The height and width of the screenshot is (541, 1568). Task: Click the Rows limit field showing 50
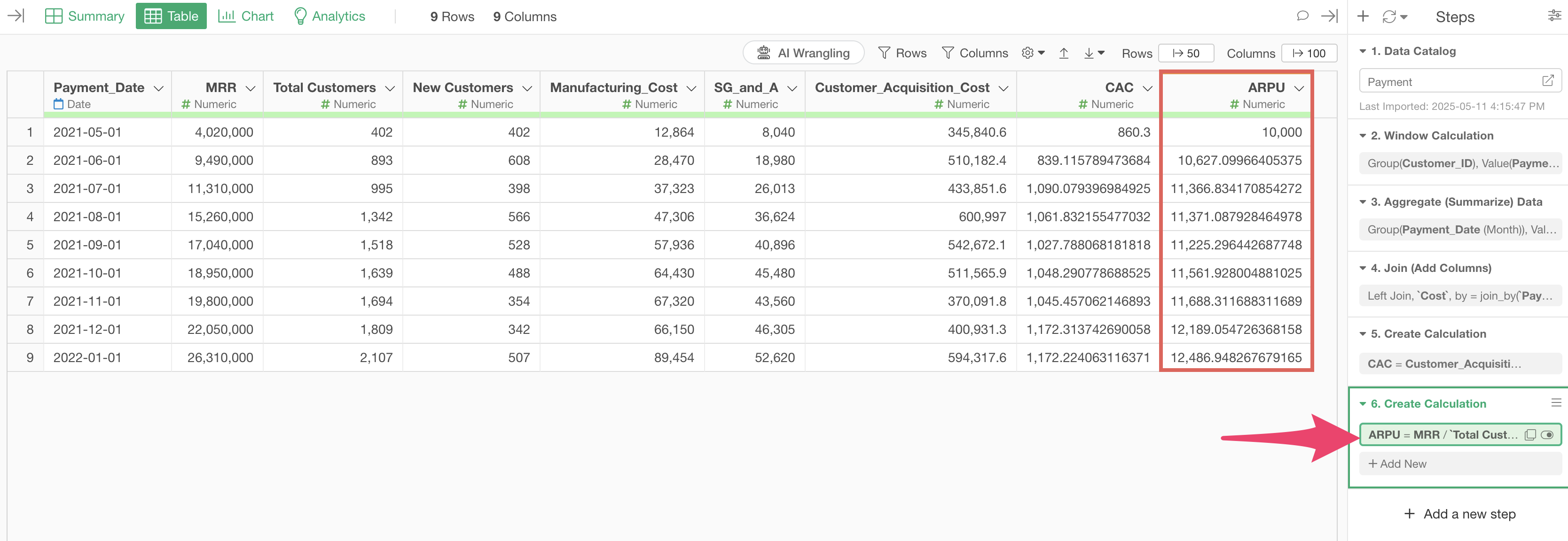click(1186, 54)
